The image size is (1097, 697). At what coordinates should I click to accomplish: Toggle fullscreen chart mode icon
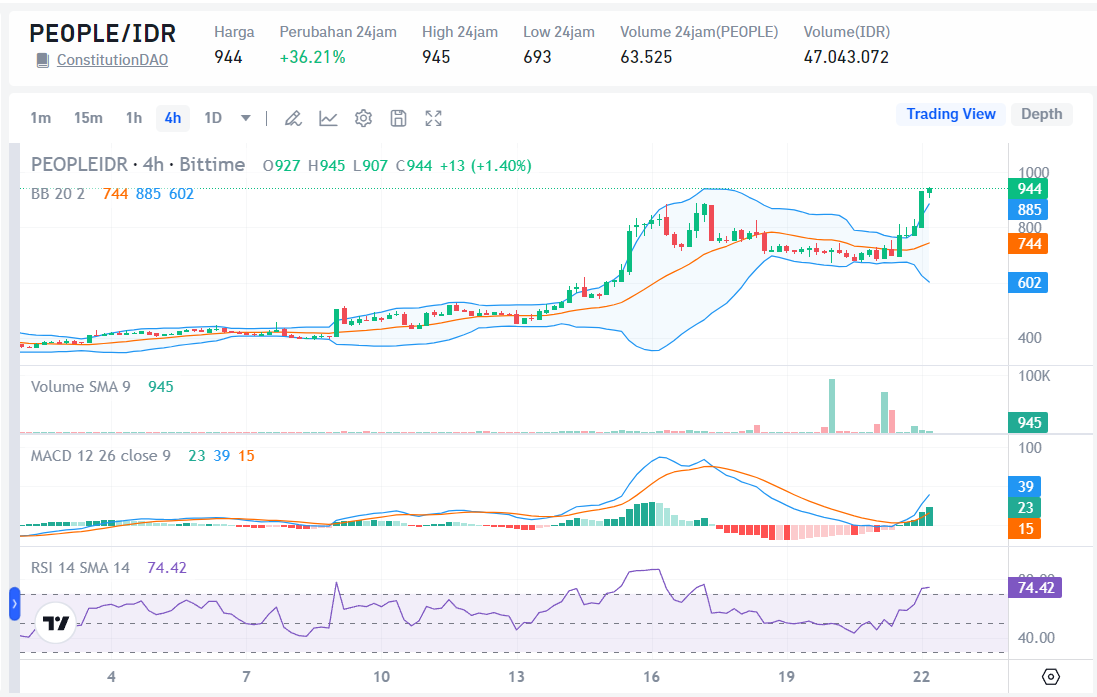(x=434, y=118)
